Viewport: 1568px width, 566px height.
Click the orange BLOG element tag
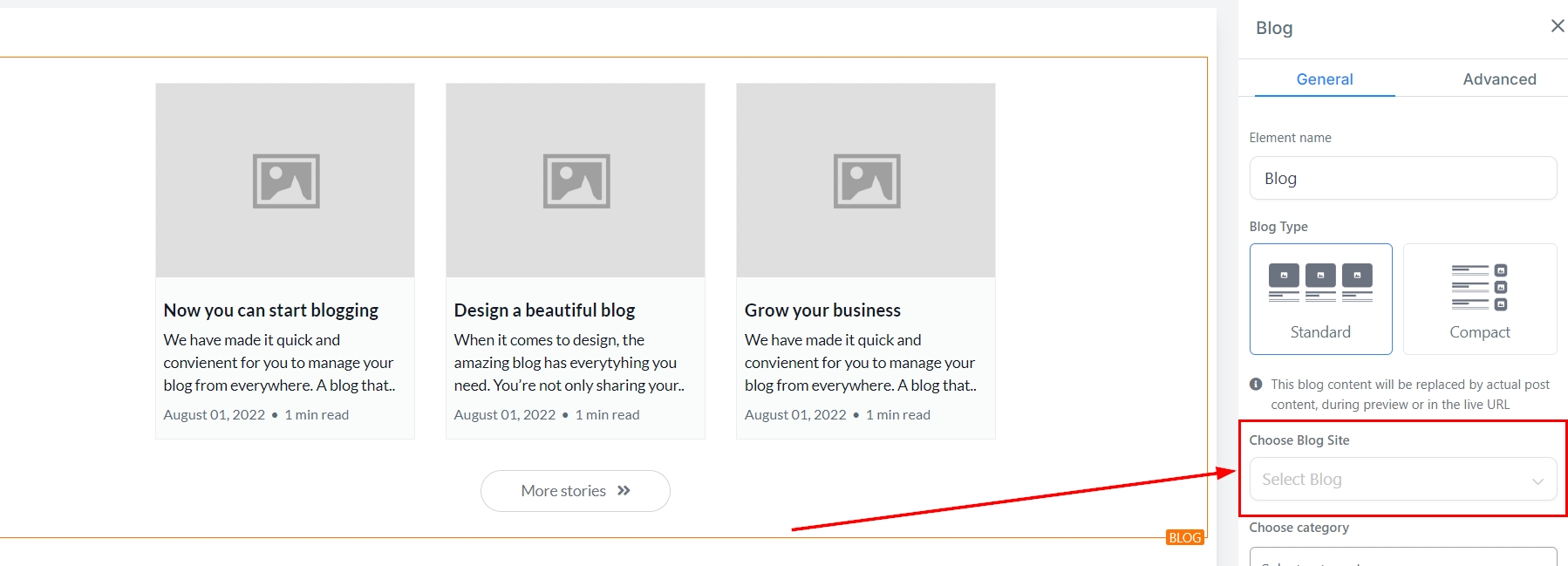pos(1184,538)
